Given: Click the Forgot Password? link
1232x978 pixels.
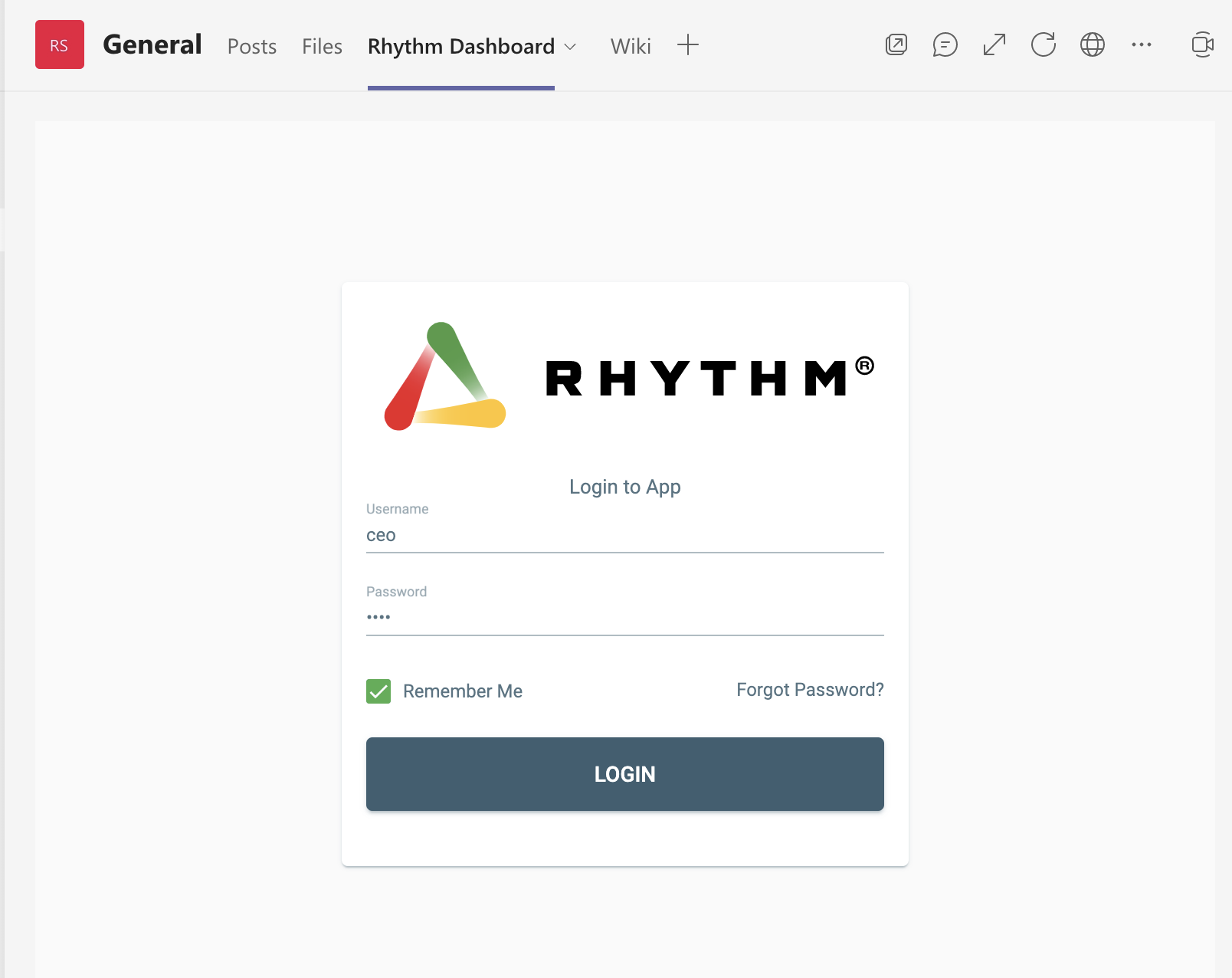Looking at the screenshot, I should [x=810, y=690].
